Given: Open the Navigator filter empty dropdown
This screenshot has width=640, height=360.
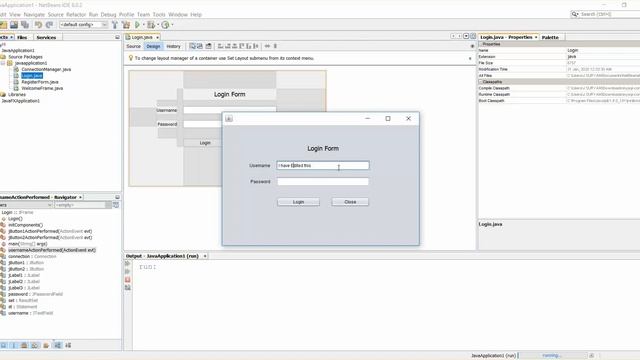Looking at the screenshot, I should tap(83, 205).
